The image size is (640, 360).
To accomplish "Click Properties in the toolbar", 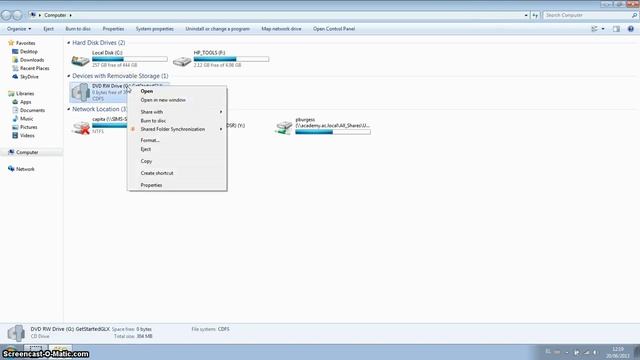I will (113, 29).
